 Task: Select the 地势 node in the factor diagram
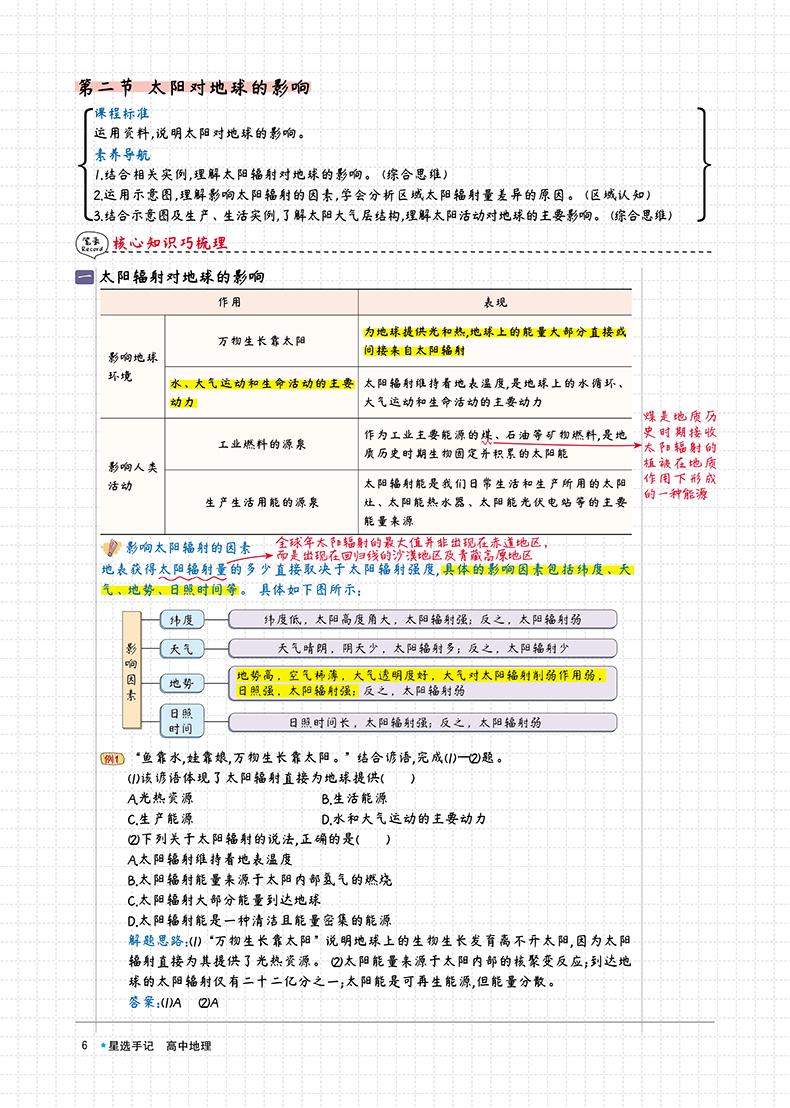coord(182,683)
